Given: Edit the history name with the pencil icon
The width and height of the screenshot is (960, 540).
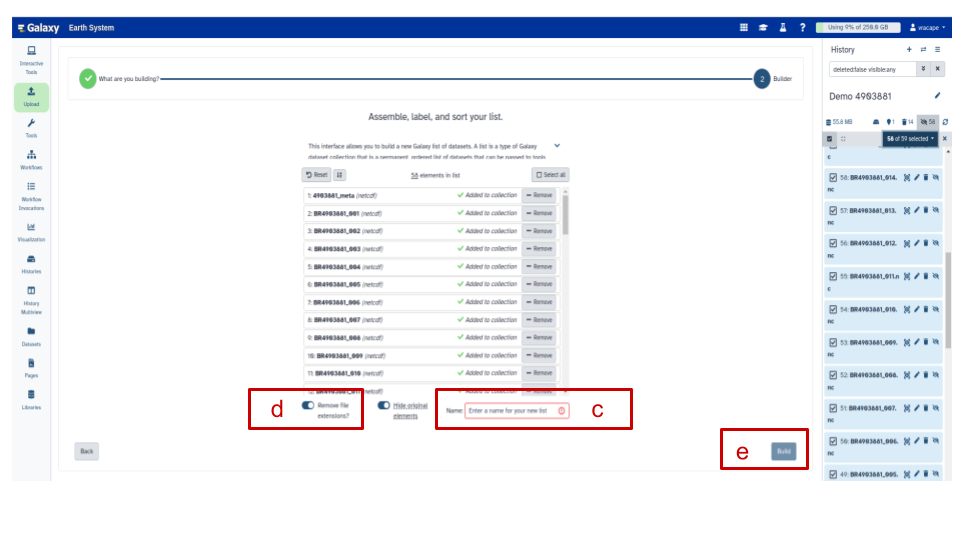Looking at the screenshot, I should [937, 96].
